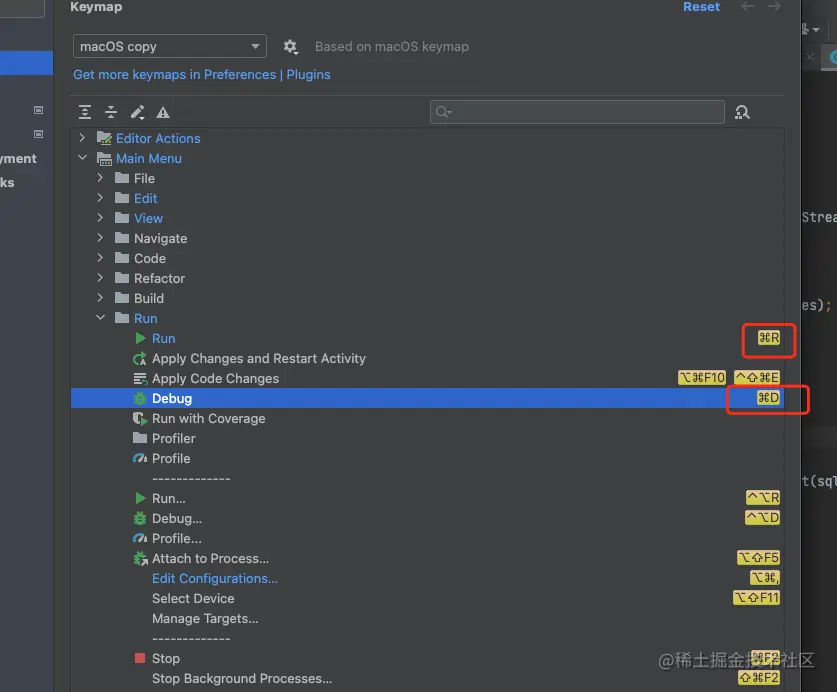Select the Manage Targets... row

coord(427,618)
